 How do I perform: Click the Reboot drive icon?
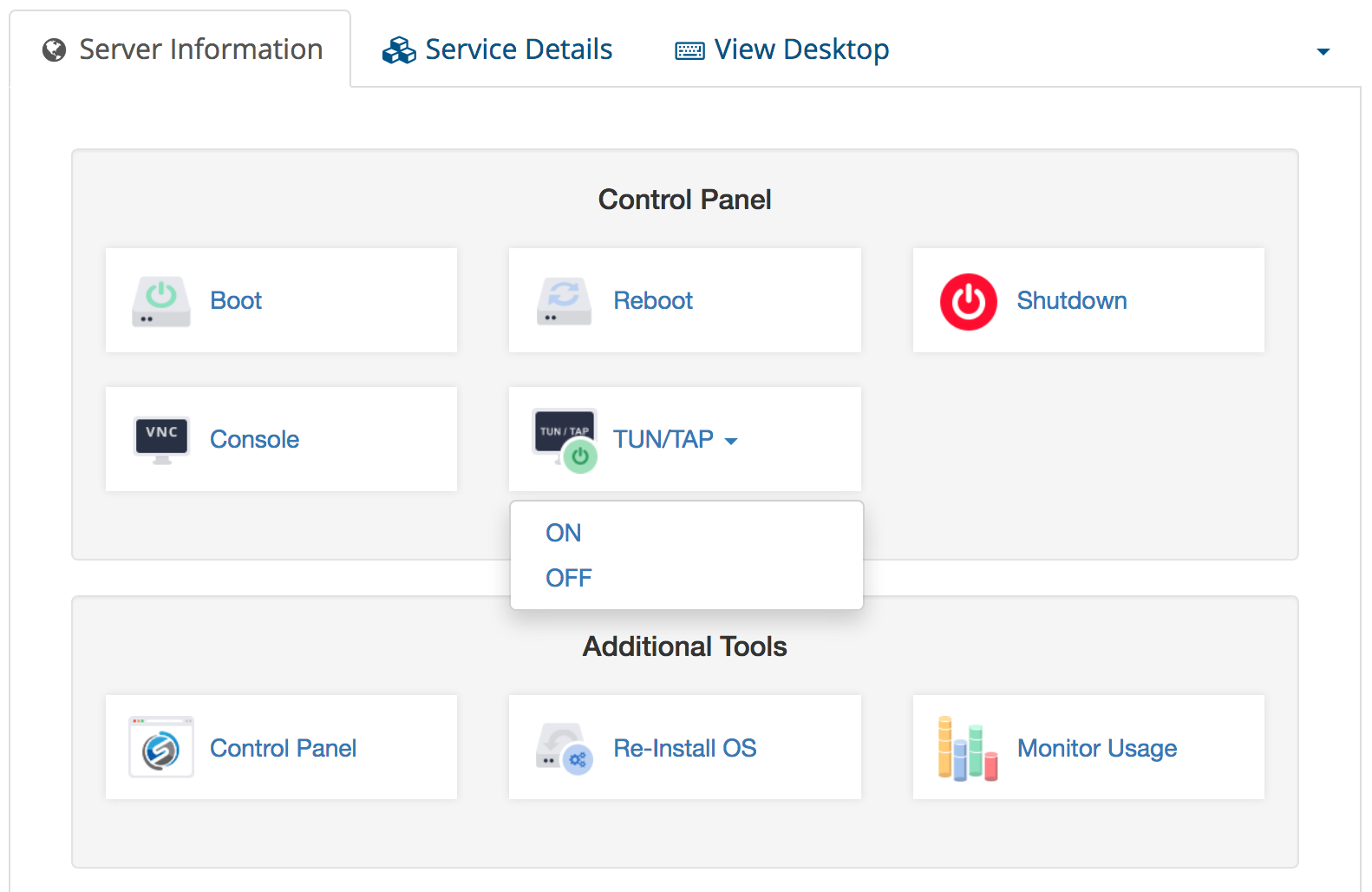point(564,301)
